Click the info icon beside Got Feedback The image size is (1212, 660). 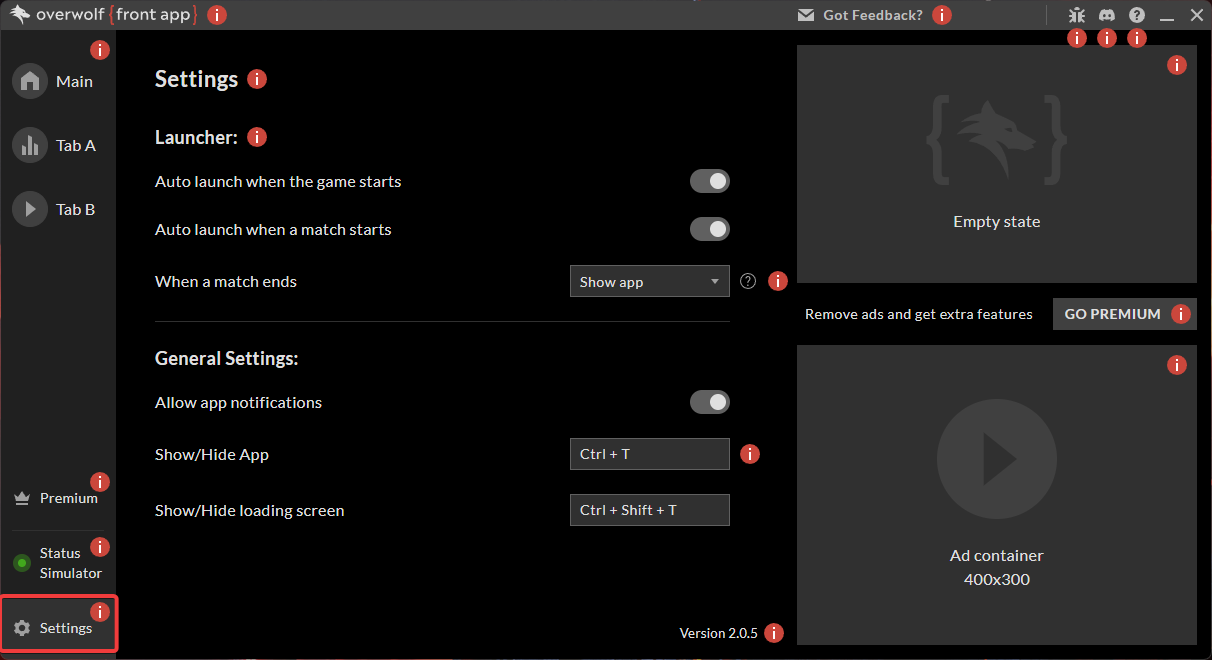click(942, 15)
